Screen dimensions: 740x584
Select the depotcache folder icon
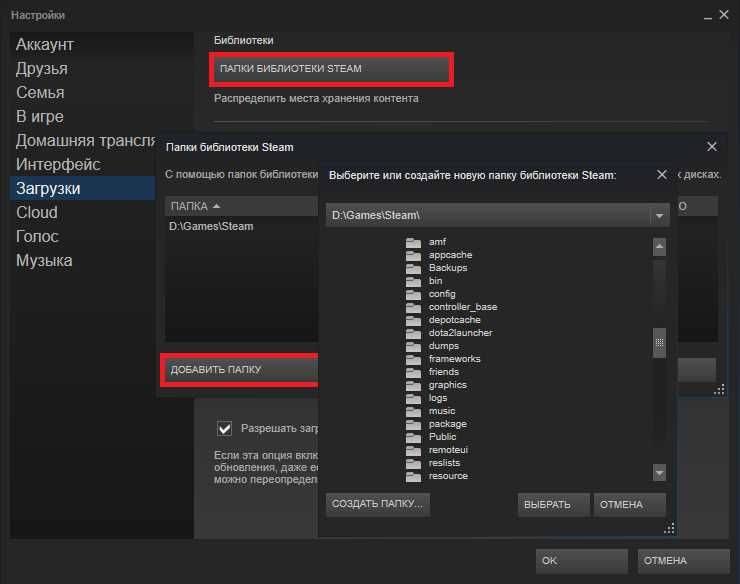coord(413,320)
